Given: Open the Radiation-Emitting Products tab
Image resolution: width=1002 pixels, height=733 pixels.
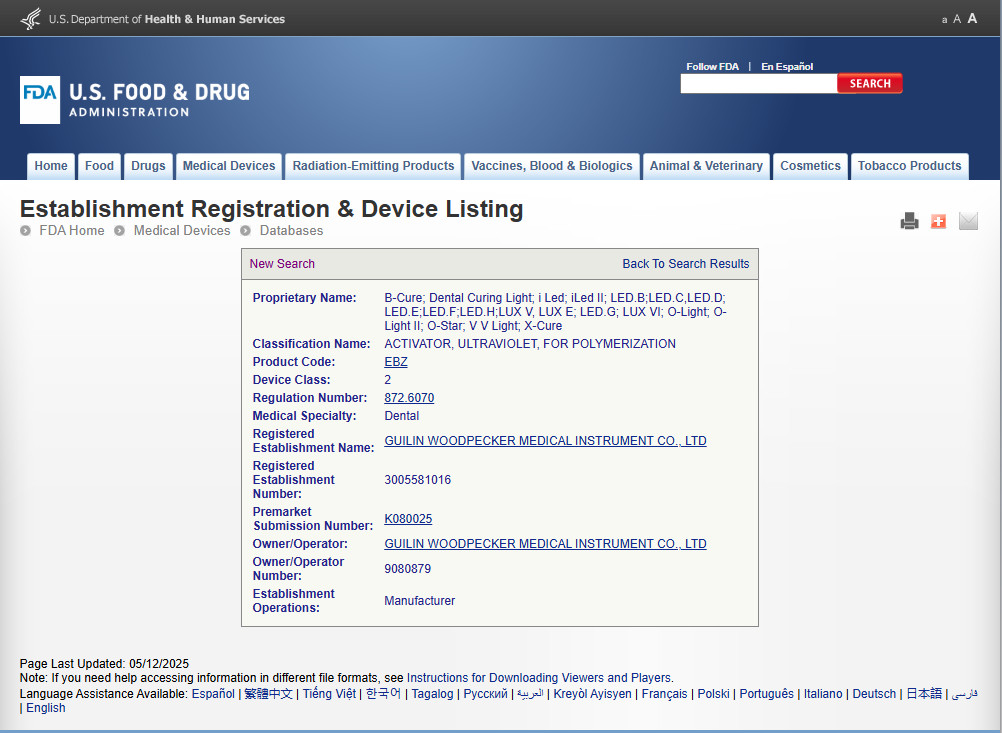Looking at the screenshot, I should 373,166.
